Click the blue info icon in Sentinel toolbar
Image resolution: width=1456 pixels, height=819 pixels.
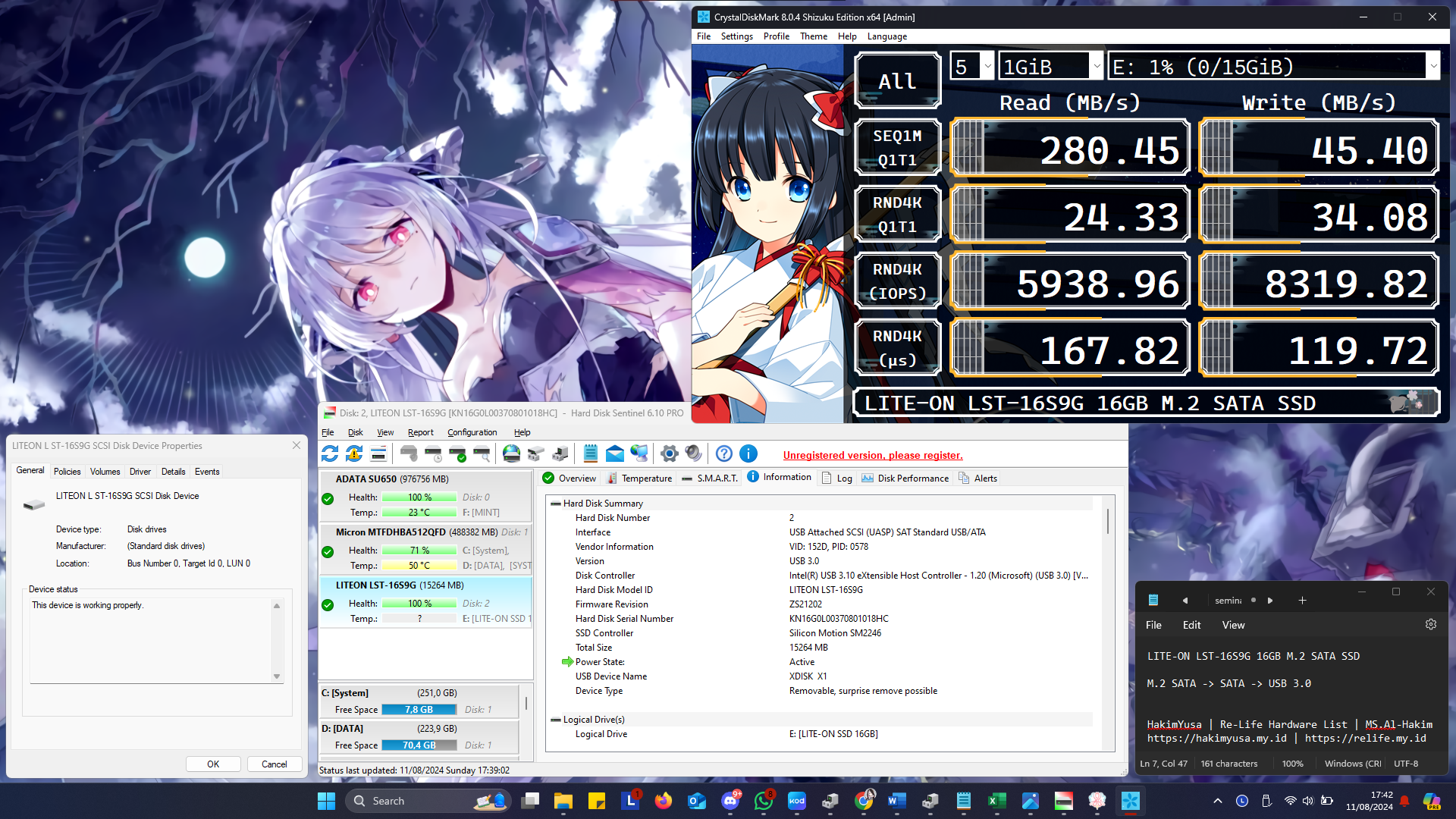coord(748,453)
